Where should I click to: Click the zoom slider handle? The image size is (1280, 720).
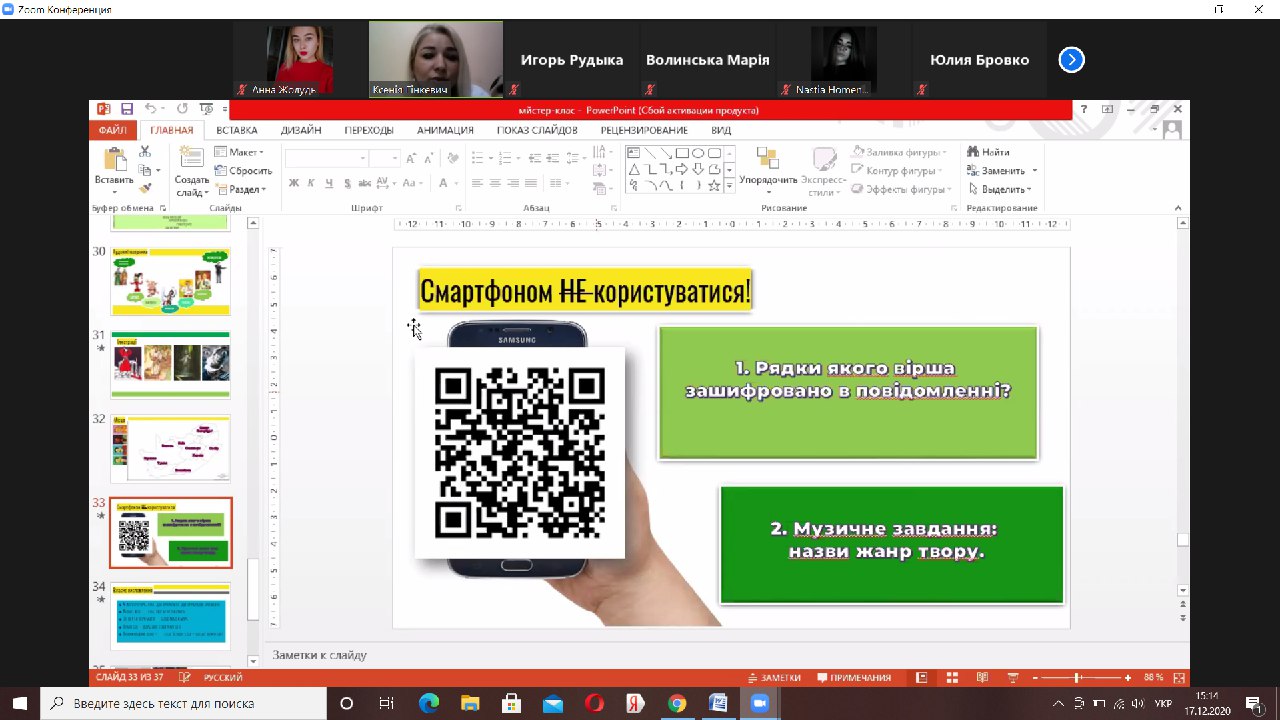1076,678
